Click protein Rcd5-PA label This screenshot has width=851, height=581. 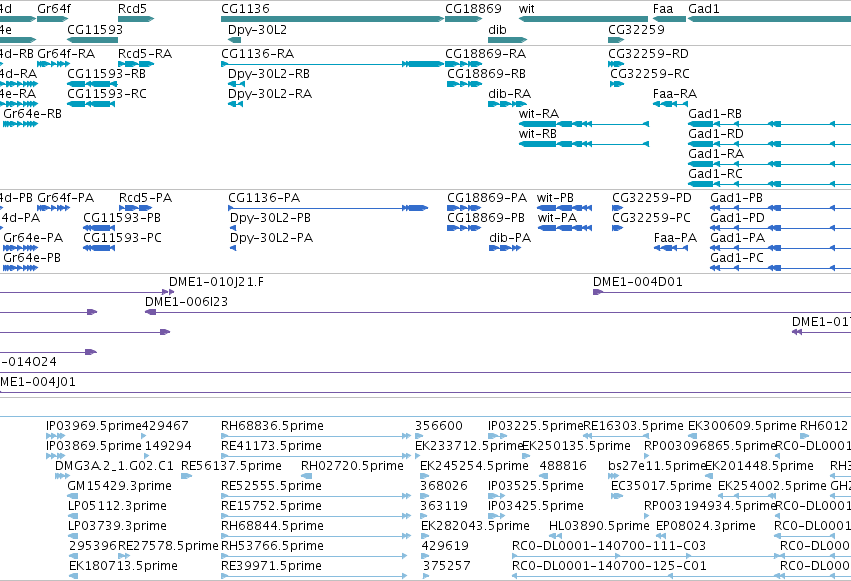pyautogui.click(x=145, y=198)
